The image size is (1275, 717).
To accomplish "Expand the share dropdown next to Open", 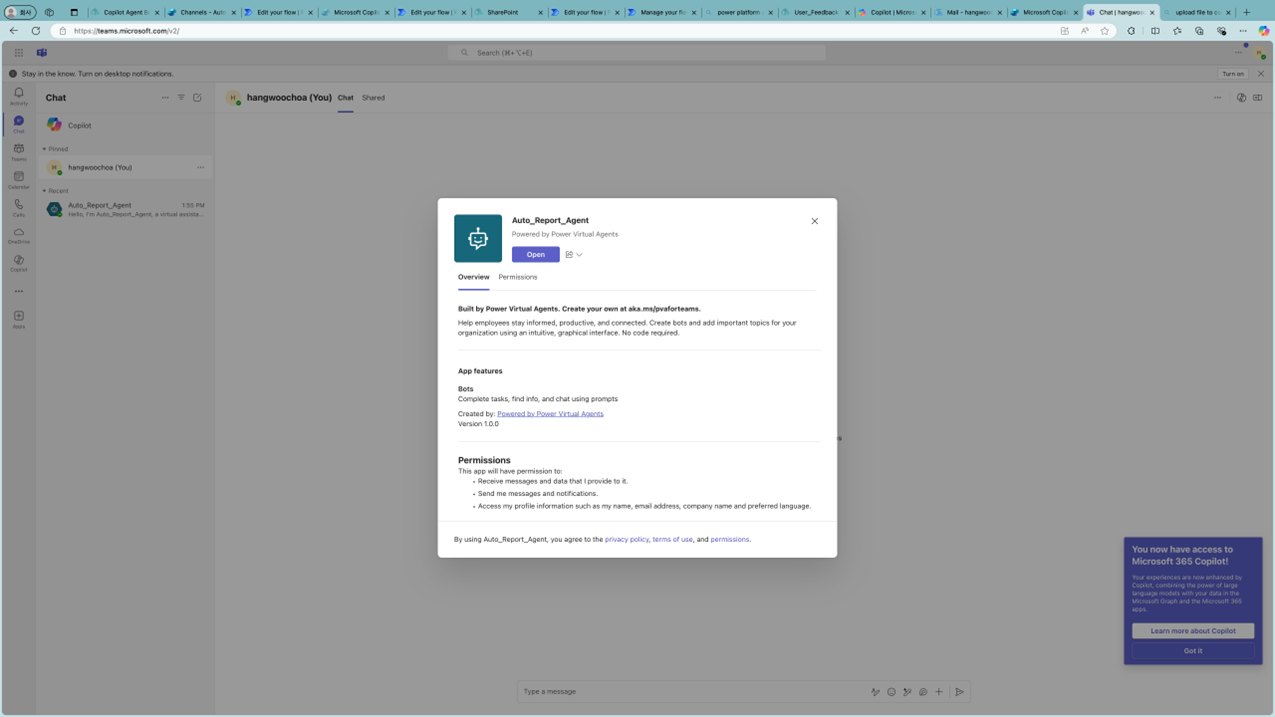I will pos(574,255).
